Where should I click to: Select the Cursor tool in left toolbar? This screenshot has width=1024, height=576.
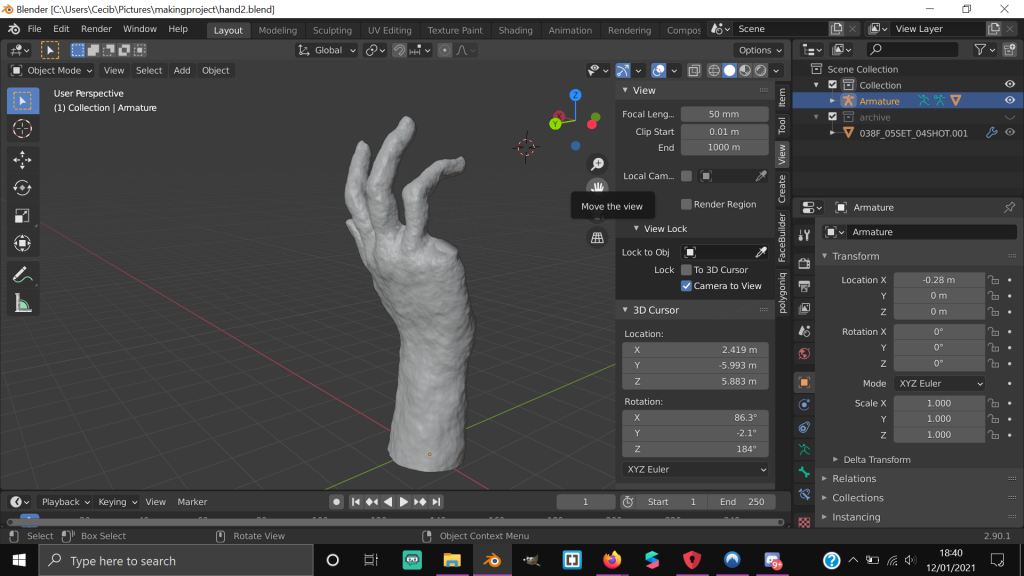[x=22, y=129]
